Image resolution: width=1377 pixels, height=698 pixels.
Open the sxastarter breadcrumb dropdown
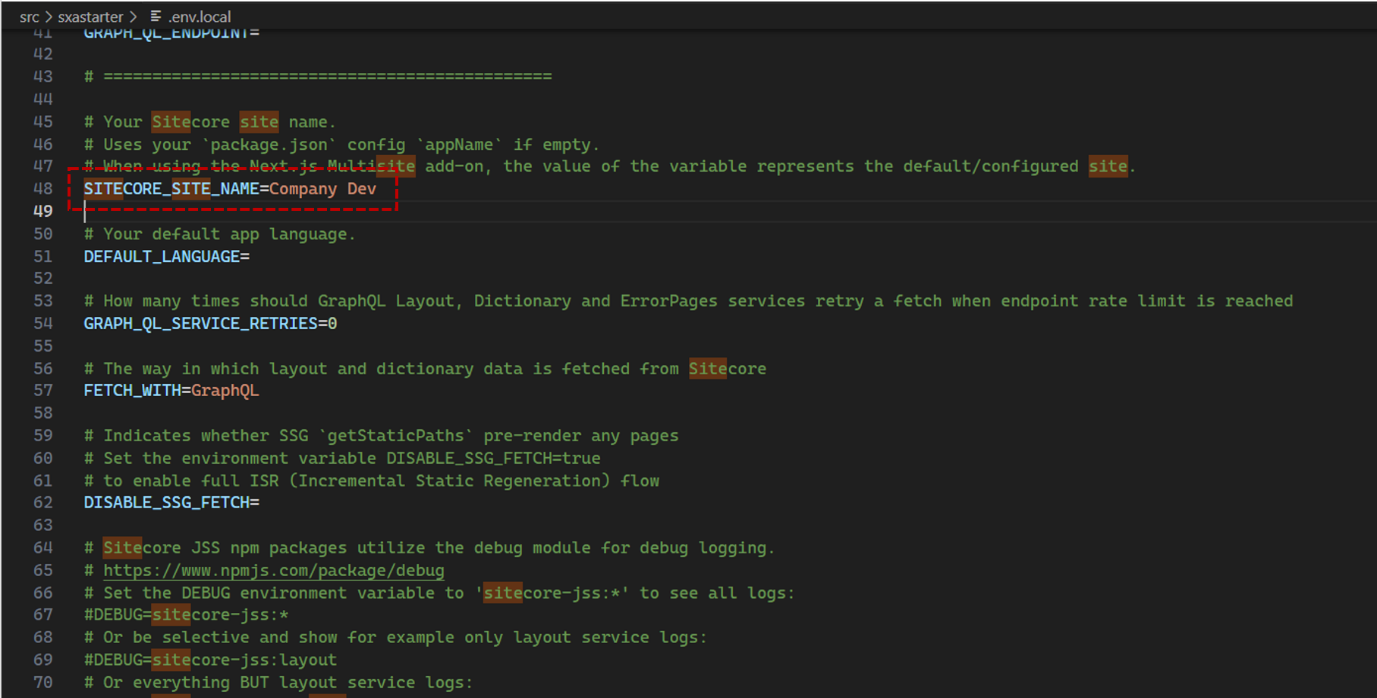90,16
